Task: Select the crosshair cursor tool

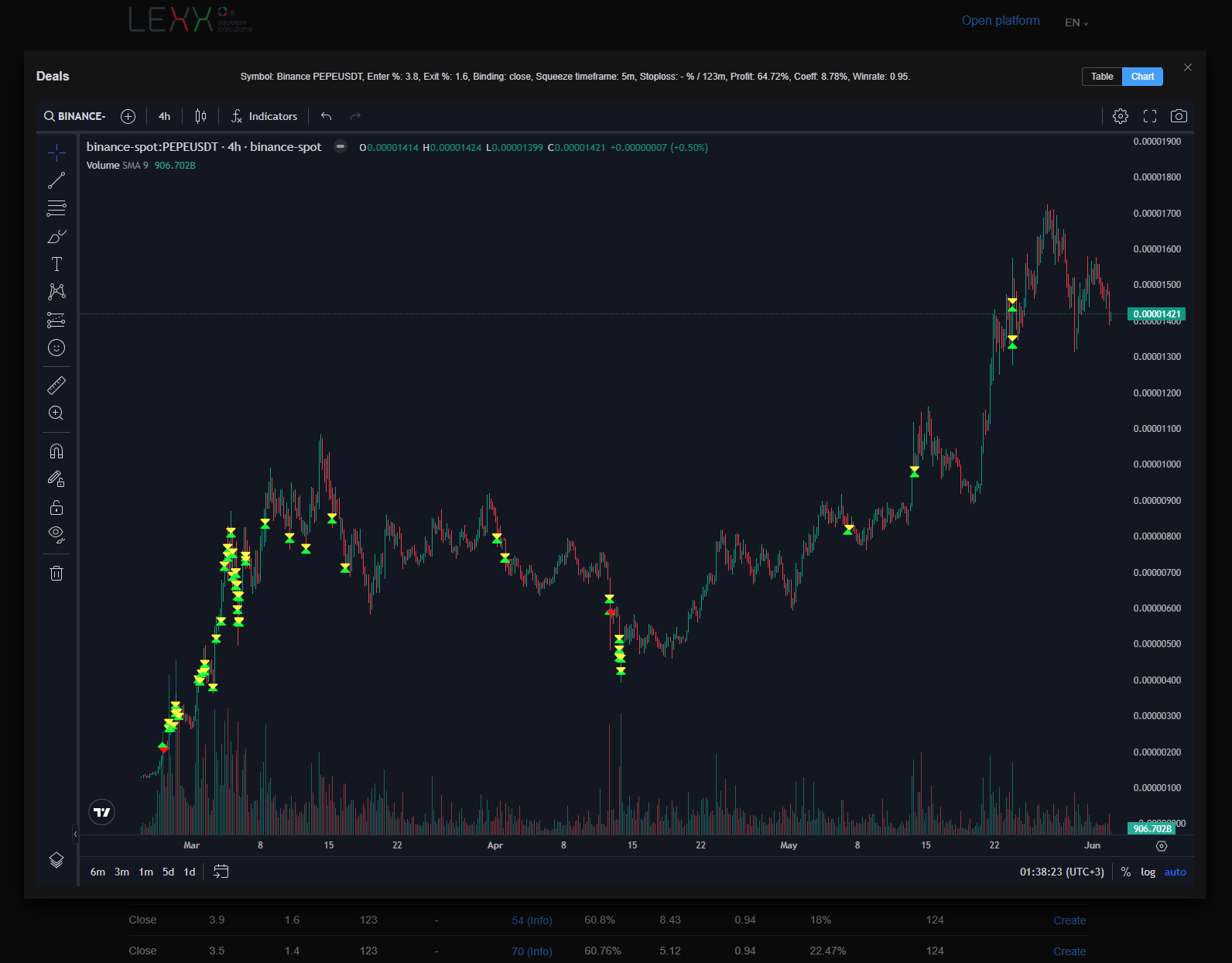Action: pos(56,153)
